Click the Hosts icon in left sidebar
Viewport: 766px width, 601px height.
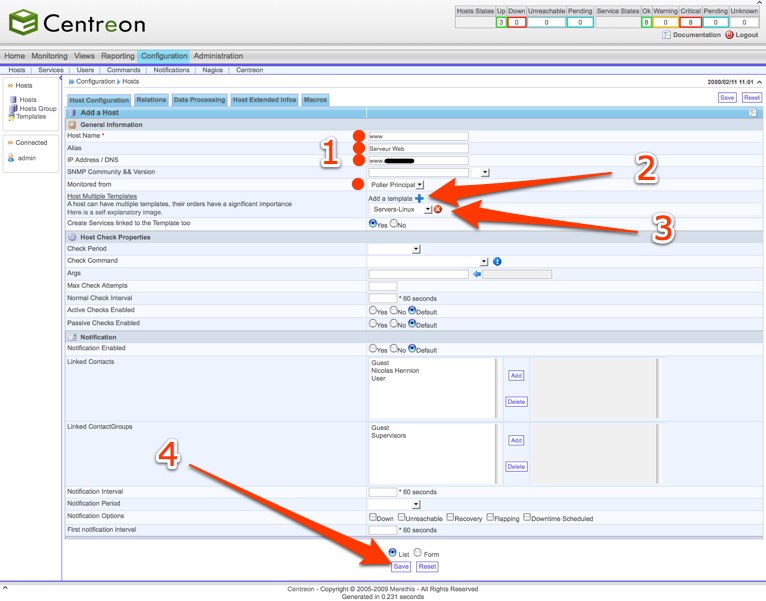[13, 100]
